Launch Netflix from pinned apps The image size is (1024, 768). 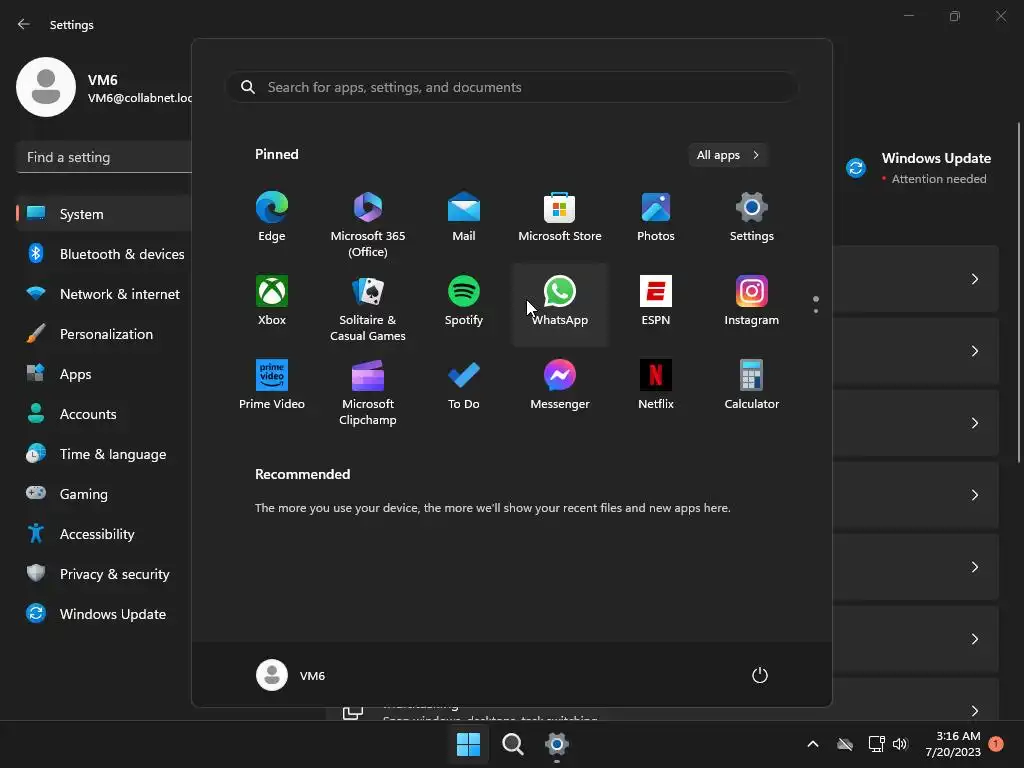click(x=656, y=387)
